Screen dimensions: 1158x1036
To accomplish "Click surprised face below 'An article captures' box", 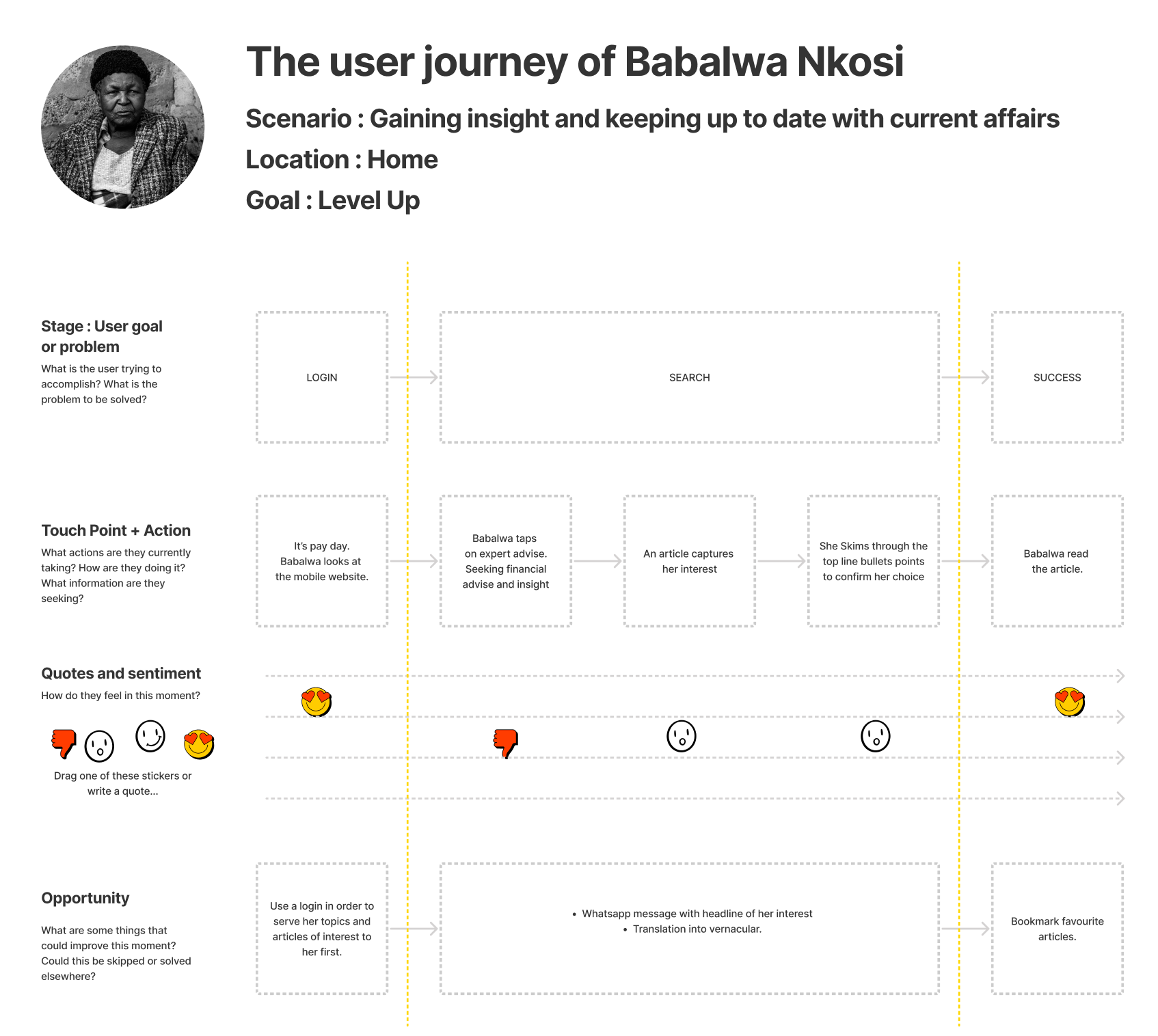I will point(682,736).
